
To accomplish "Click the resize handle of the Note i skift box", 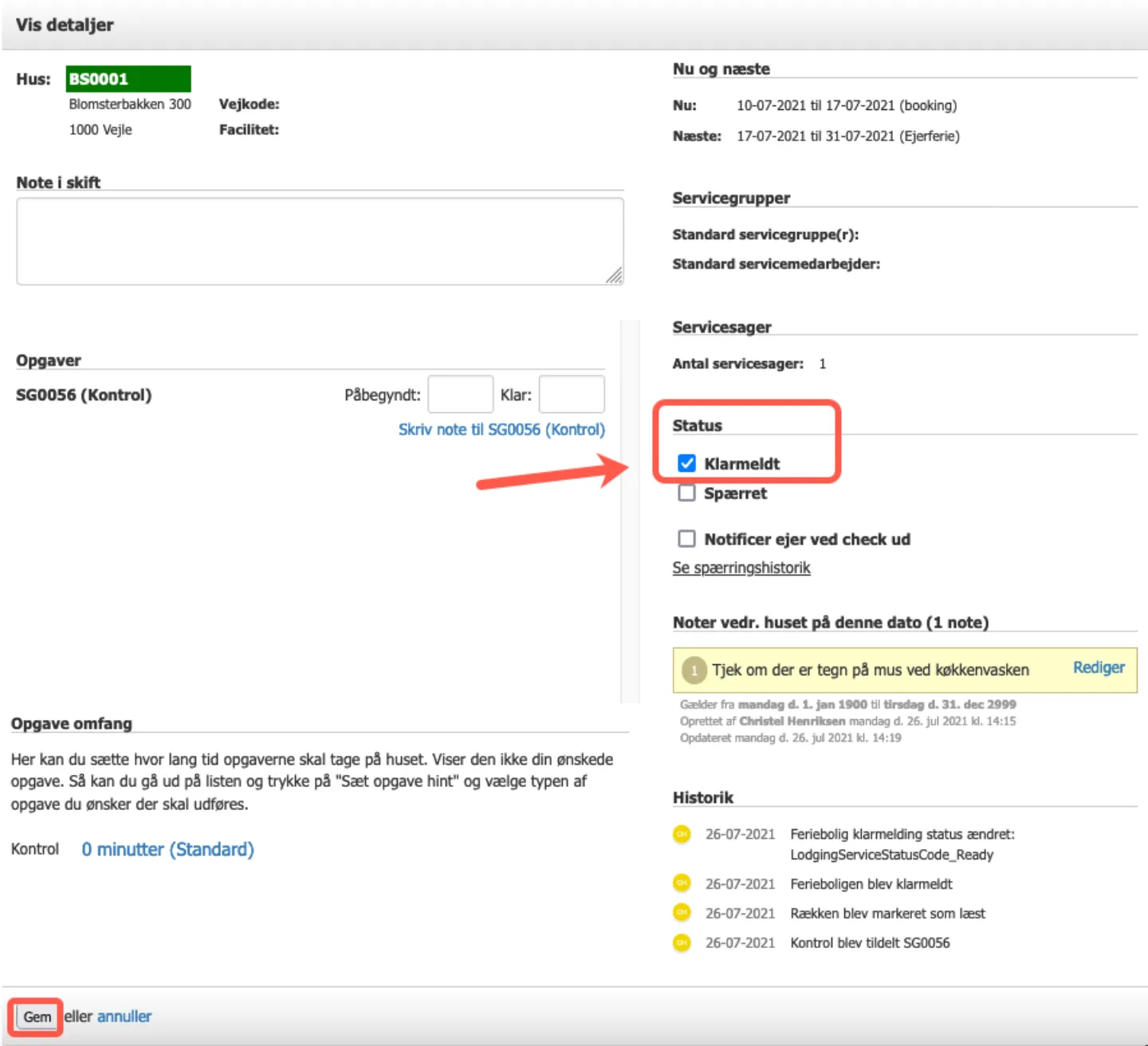I will click(613, 276).
